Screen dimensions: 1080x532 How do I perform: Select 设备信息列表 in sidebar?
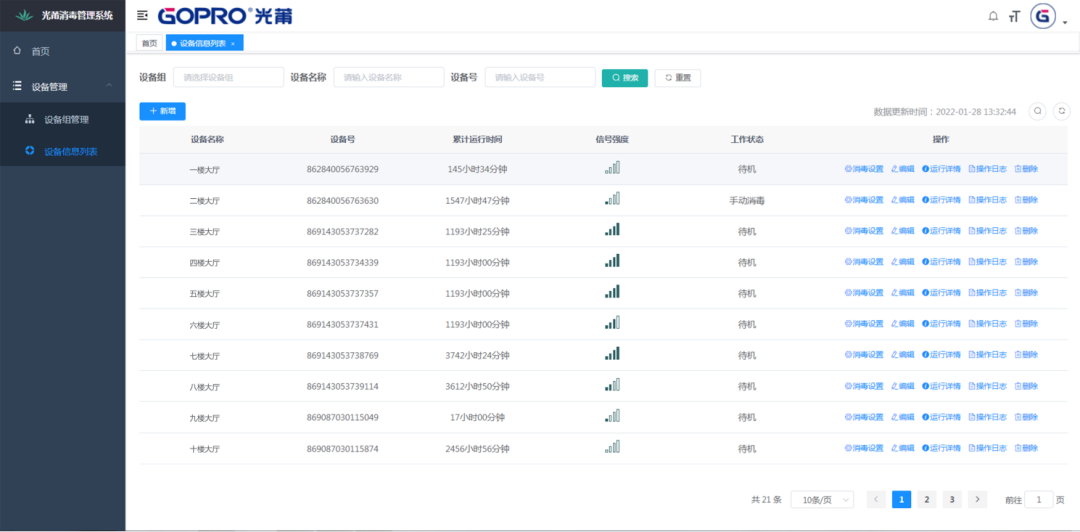[63, 151]
